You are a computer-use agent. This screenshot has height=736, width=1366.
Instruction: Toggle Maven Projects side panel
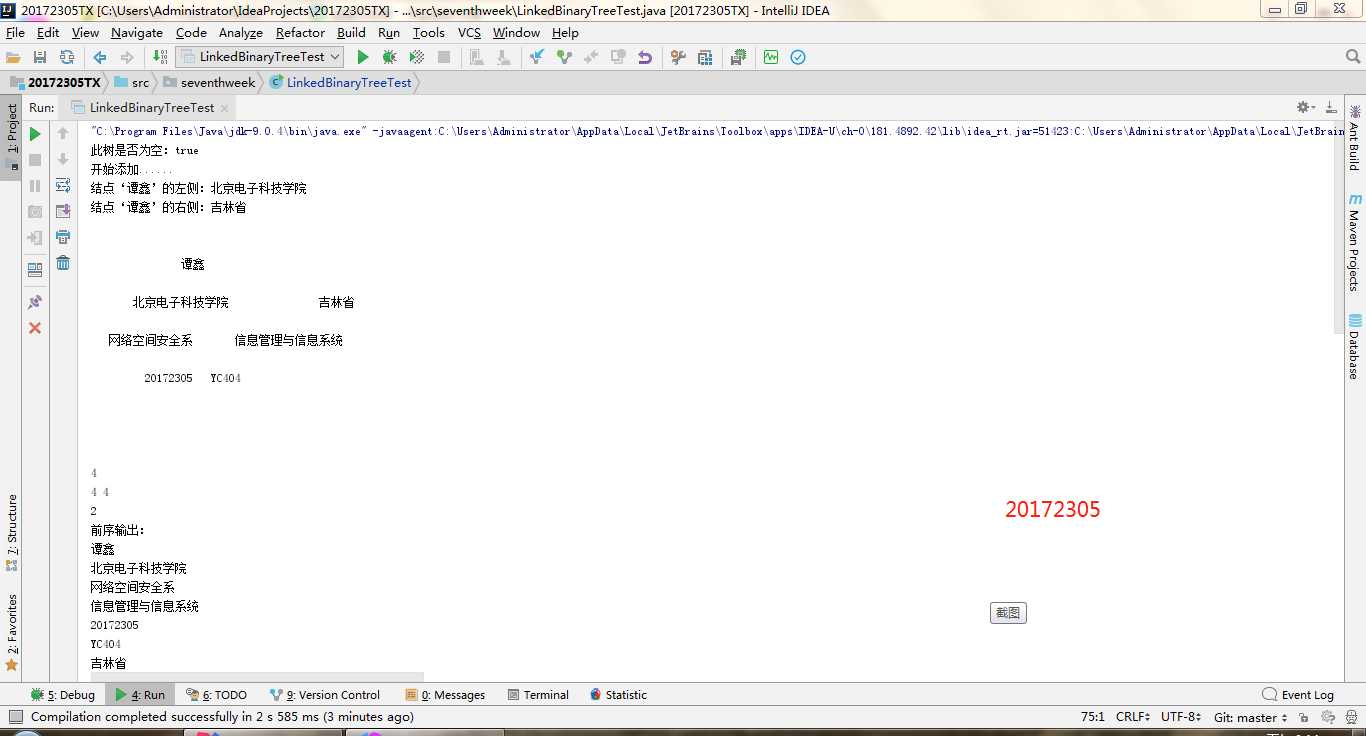tap(1354, 243)
